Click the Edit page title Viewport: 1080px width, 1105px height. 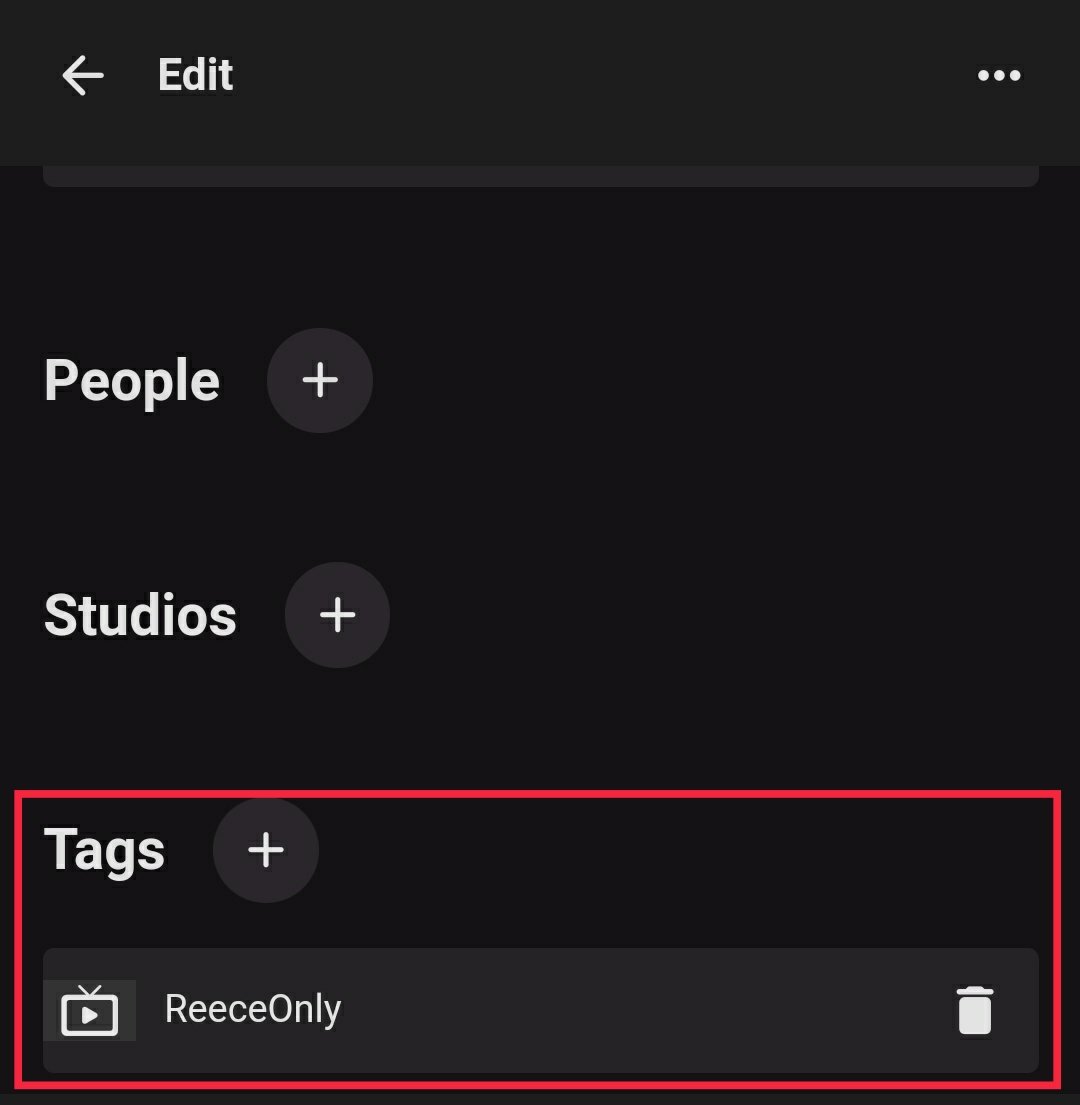(x=195, y=76)
